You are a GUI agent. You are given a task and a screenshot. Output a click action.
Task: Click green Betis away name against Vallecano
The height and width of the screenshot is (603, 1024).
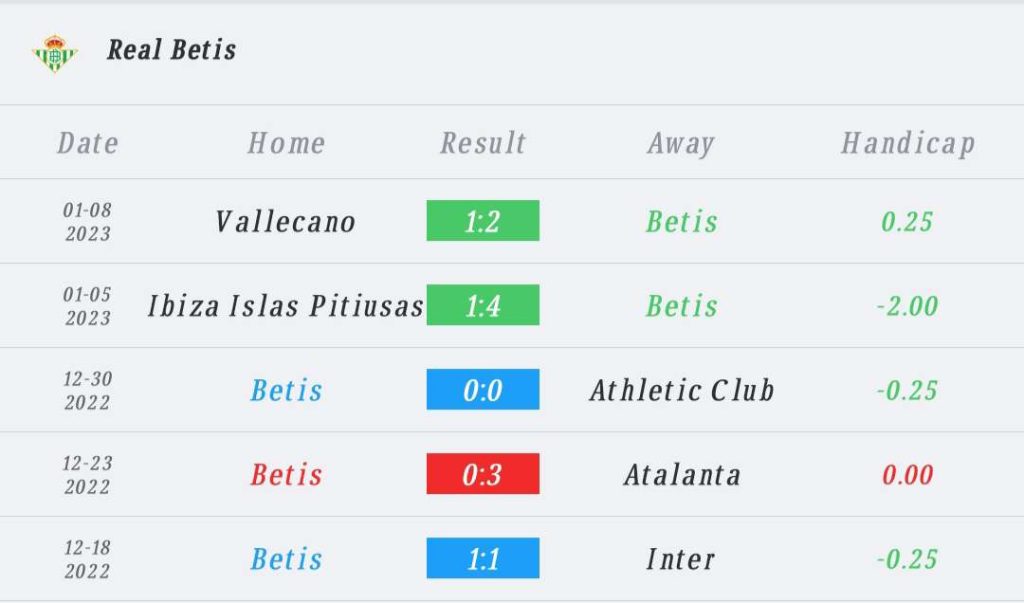pyautogui.click(x=682, y=221)
